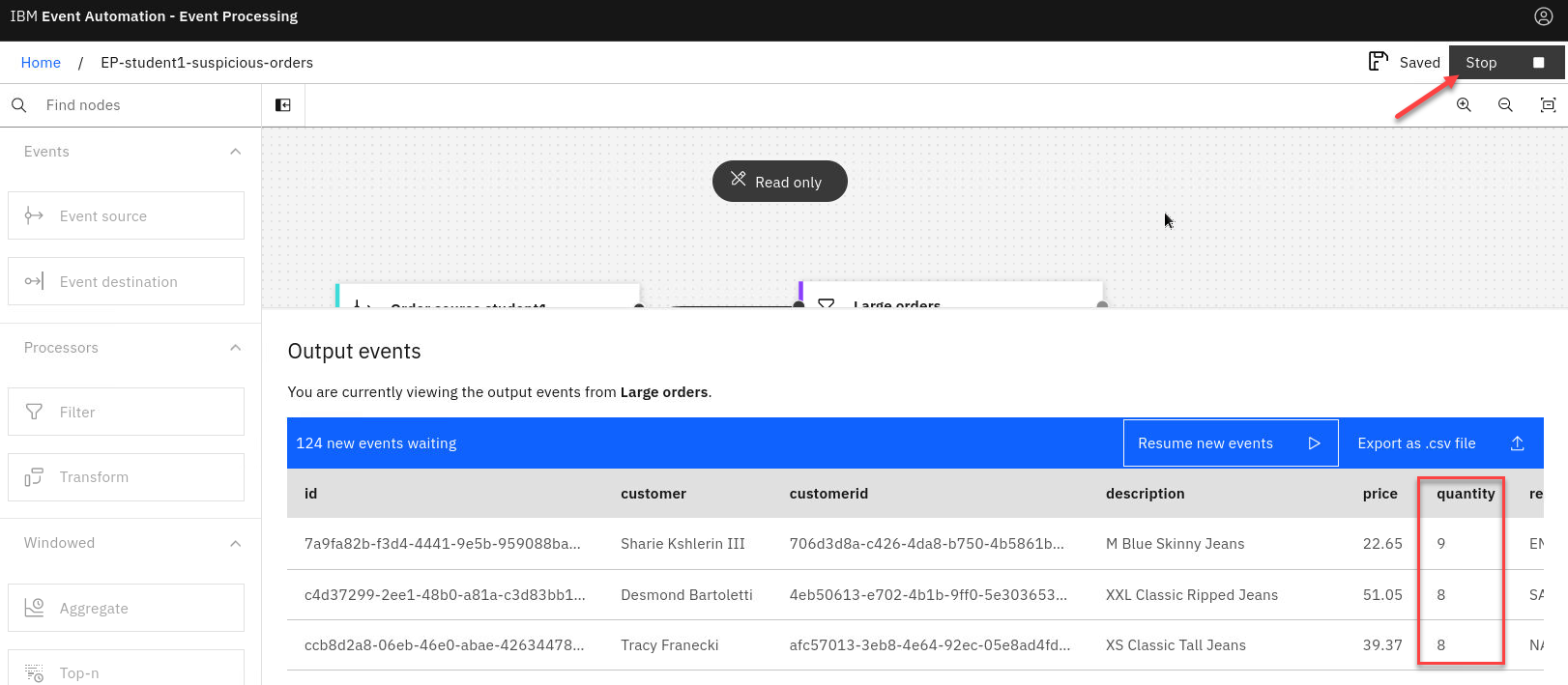Screen dimensions: 1568x685
Task: Select the Event destination node
Action: pyautogui.click(x=126, y=281)
